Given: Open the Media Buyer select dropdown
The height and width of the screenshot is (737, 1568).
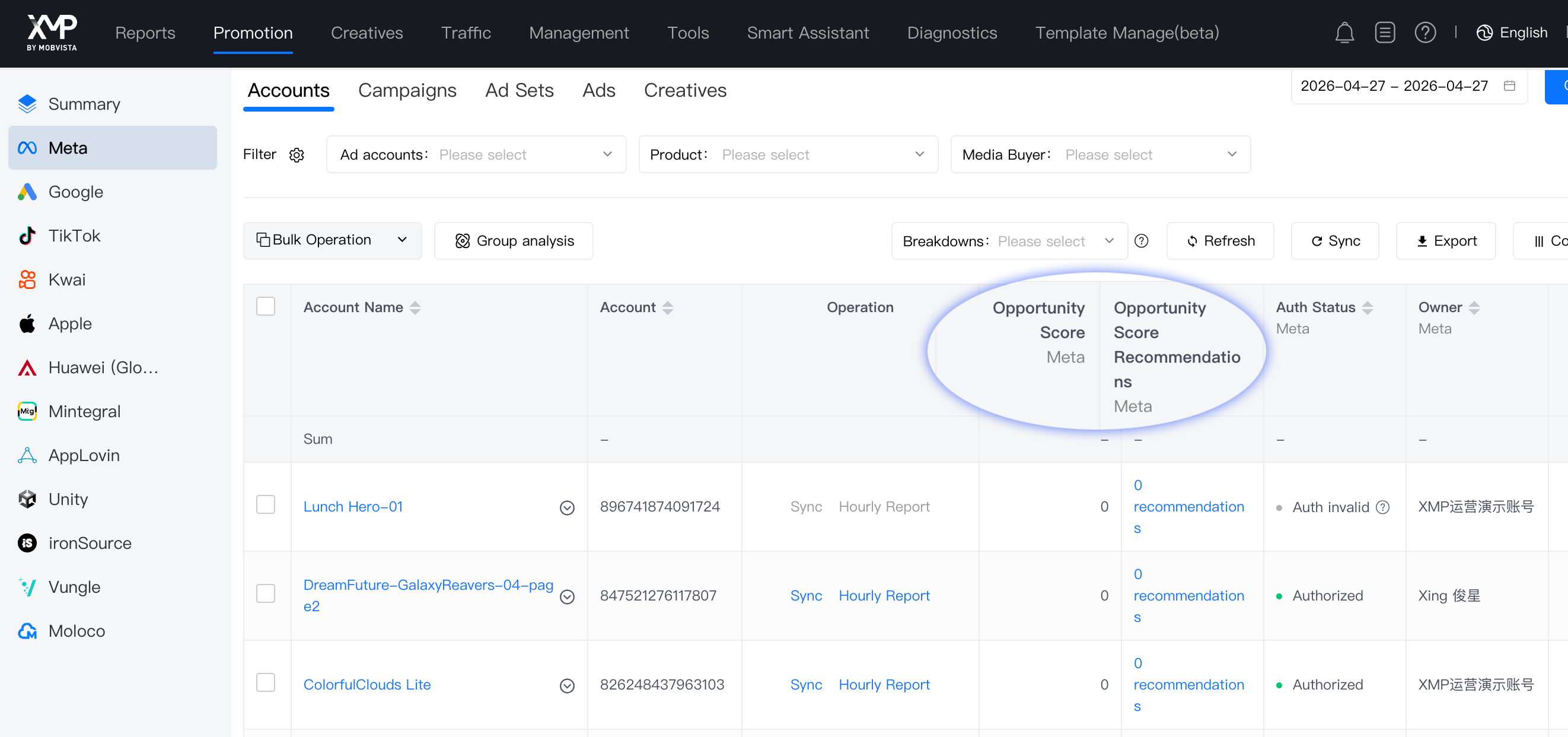Looking at the screenshot, I should (1150, 154).
